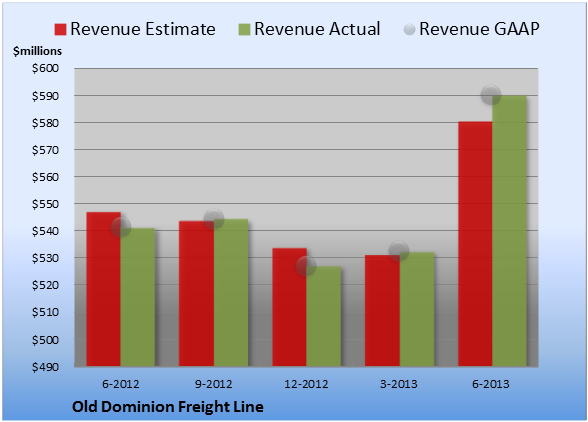Click the $520 y-axis label

(x=45, y=285)
